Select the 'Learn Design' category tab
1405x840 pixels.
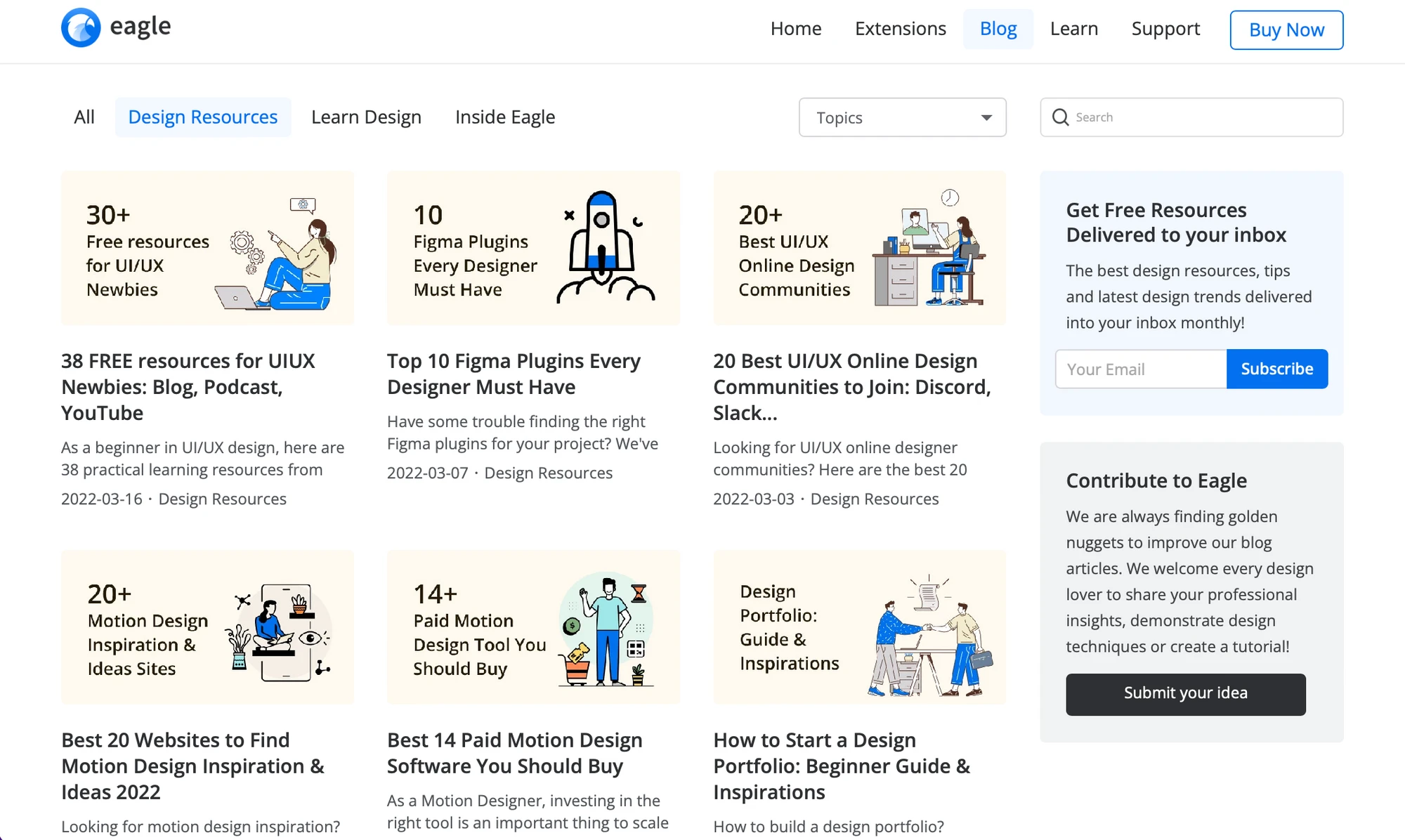tap(366, 117)
